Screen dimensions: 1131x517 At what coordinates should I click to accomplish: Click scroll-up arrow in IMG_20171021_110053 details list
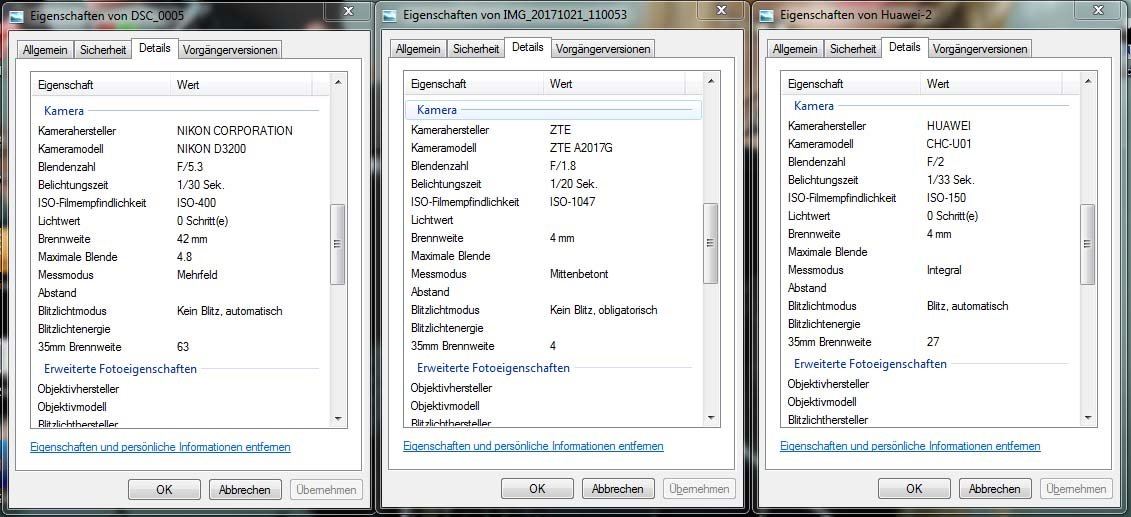(710, 83)
